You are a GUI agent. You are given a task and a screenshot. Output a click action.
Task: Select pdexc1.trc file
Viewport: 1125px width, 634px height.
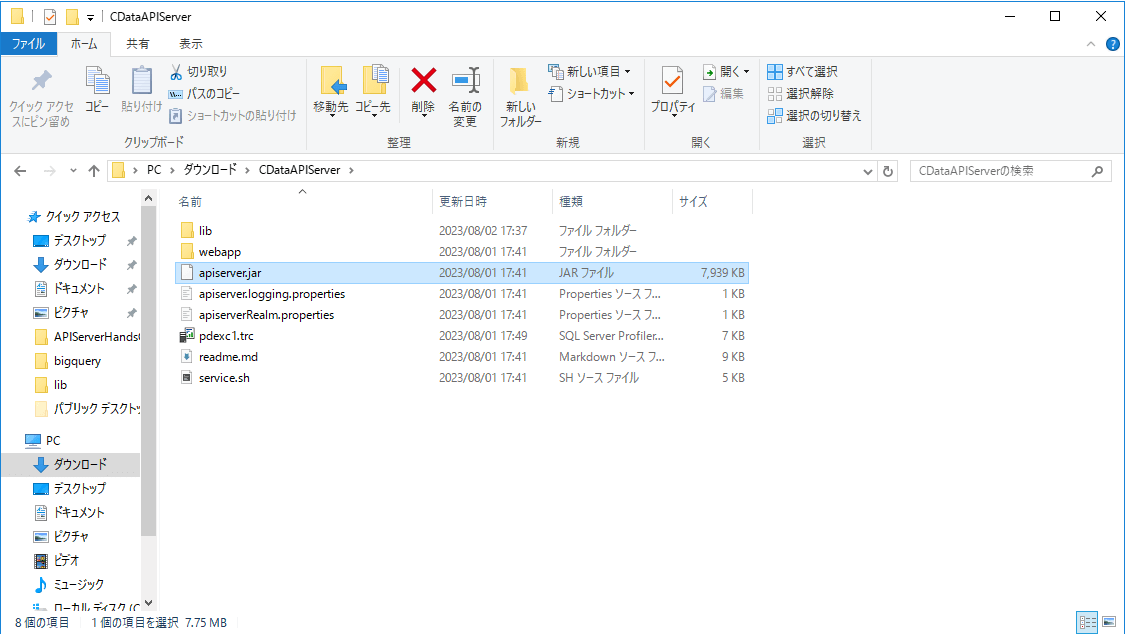462,336
